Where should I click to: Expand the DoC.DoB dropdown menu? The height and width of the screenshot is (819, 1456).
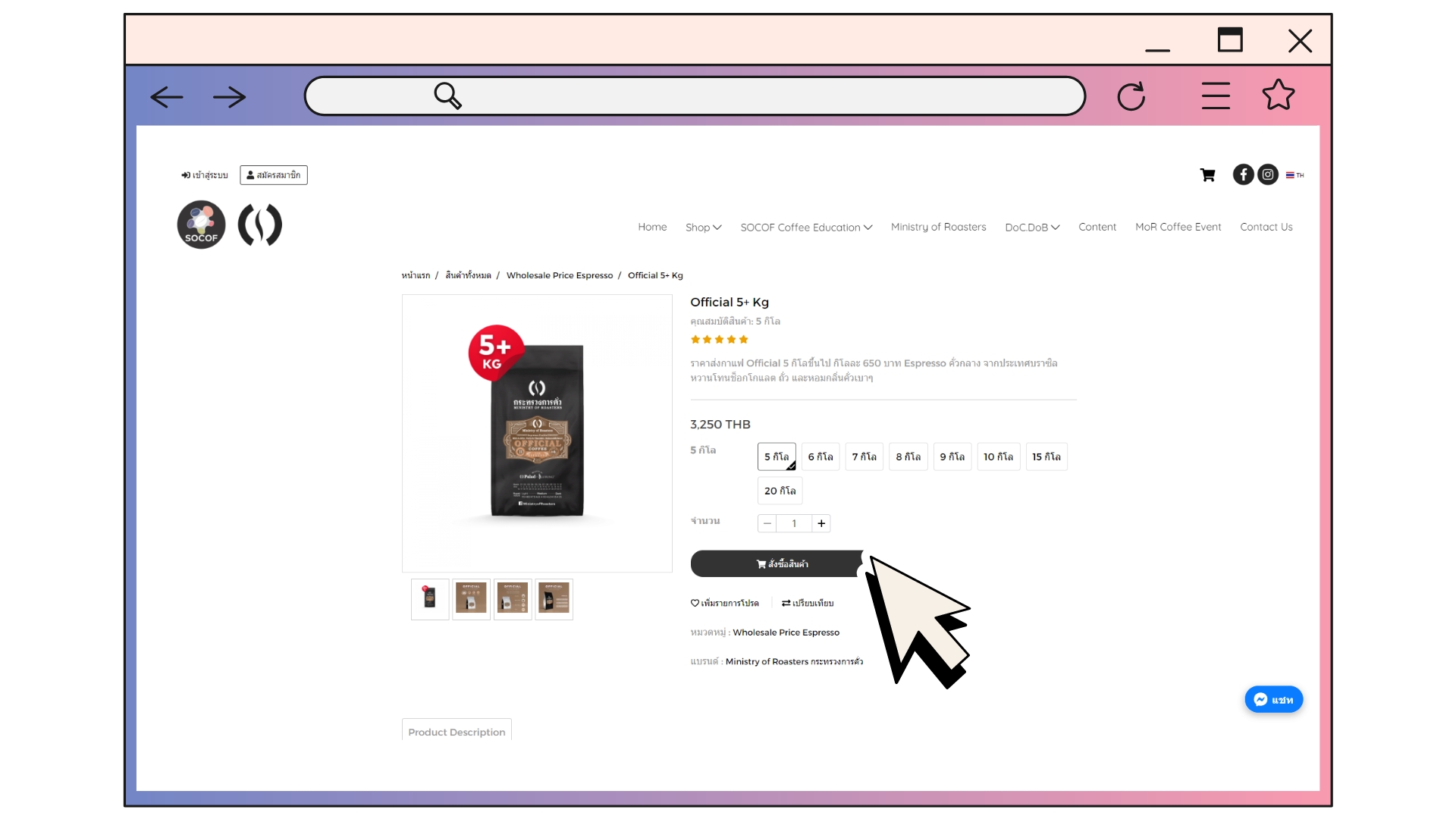1032,227
